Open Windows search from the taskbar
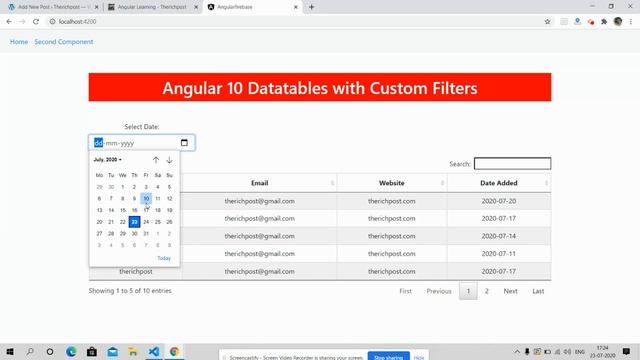 pos(30,351)
